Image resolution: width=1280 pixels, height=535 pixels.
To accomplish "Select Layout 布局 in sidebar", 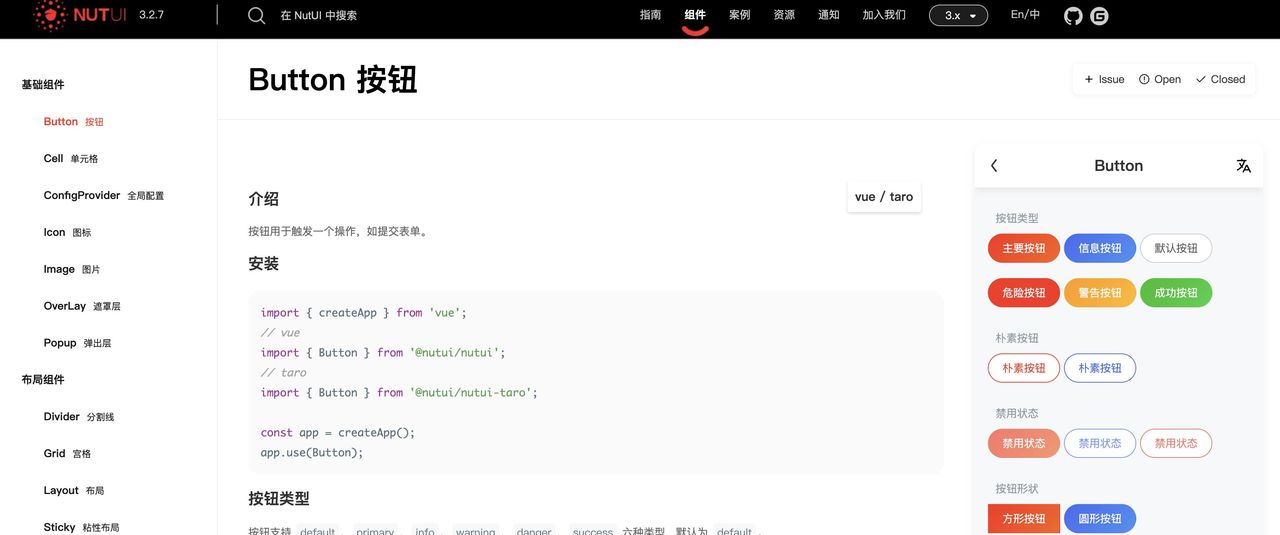I will pyautogui.click(x=74, y=491).
